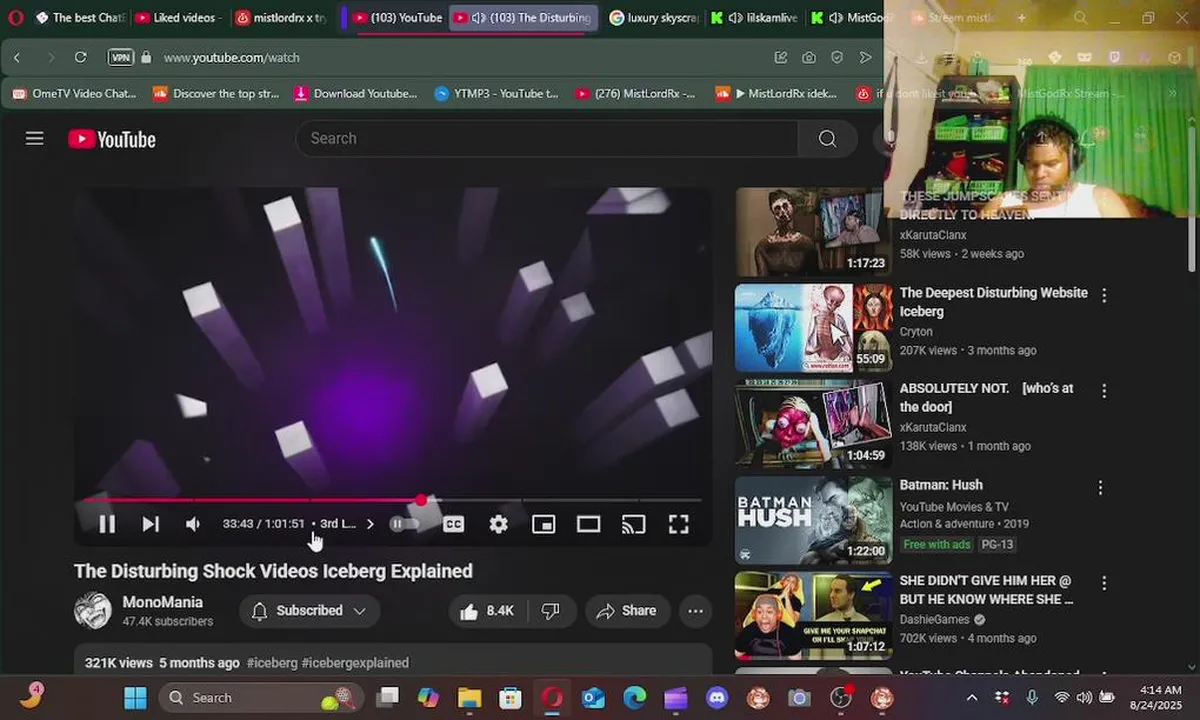
Task: Open MonoMania channel avatar
Action: point(93,610)
